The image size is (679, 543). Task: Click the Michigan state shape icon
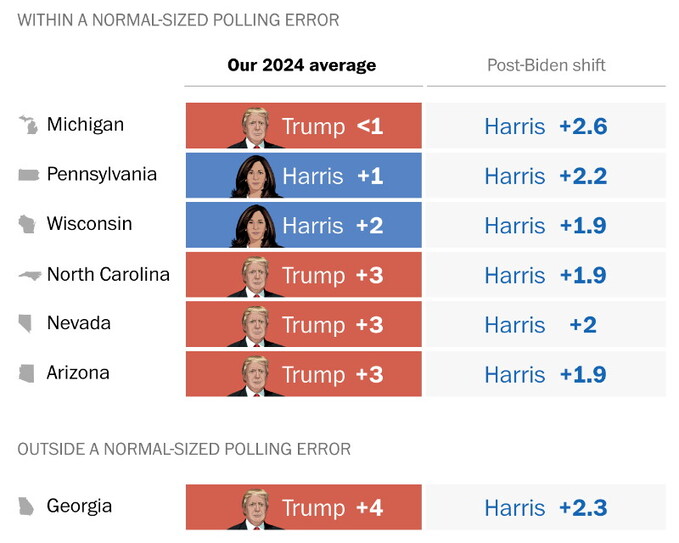28,125
